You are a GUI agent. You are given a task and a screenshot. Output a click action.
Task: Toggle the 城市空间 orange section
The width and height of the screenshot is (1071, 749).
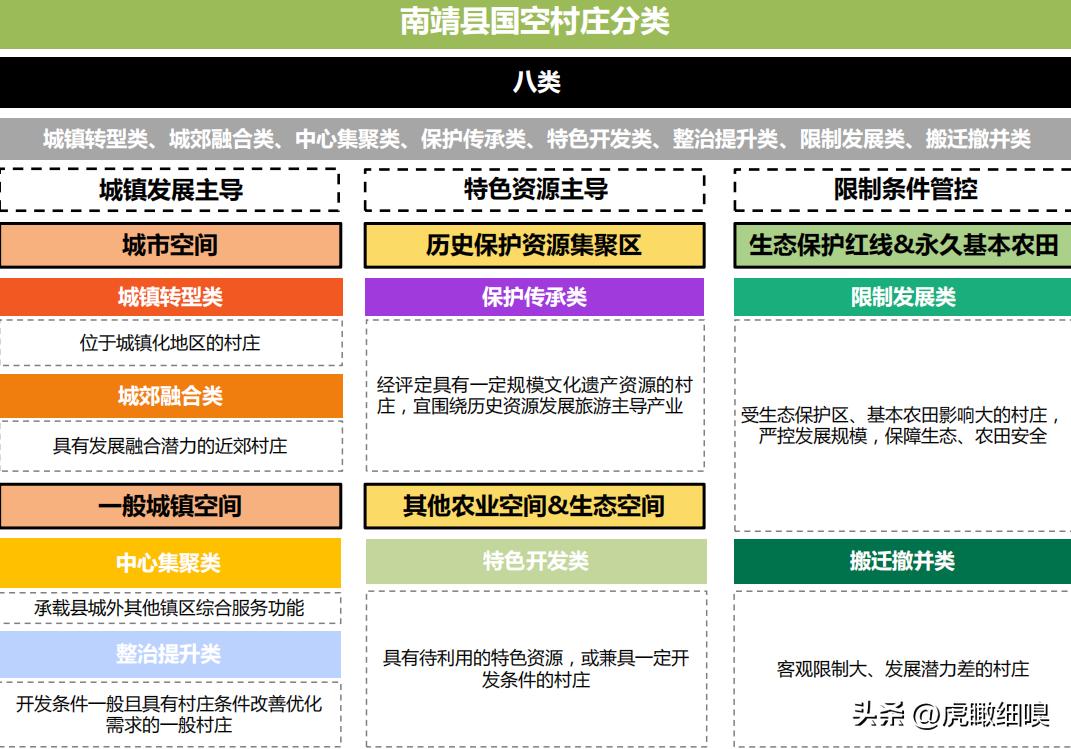tap(170, 244)
